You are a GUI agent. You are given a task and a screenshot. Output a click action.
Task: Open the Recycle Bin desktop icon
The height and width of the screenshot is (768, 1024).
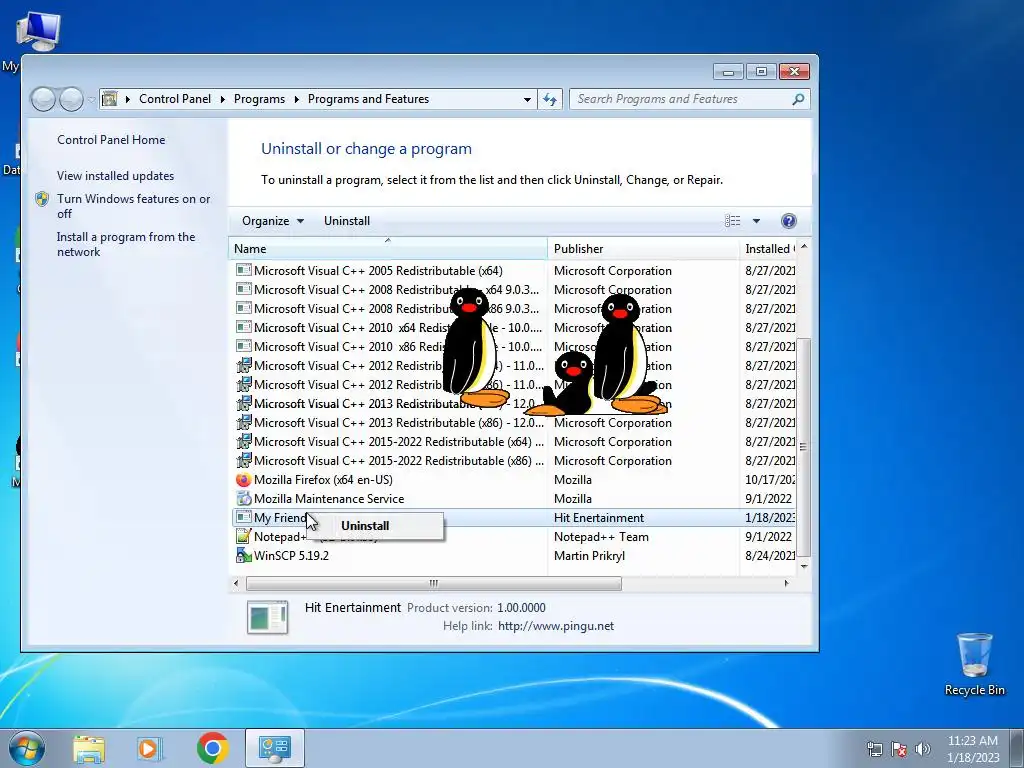click(x=974, y=664)
